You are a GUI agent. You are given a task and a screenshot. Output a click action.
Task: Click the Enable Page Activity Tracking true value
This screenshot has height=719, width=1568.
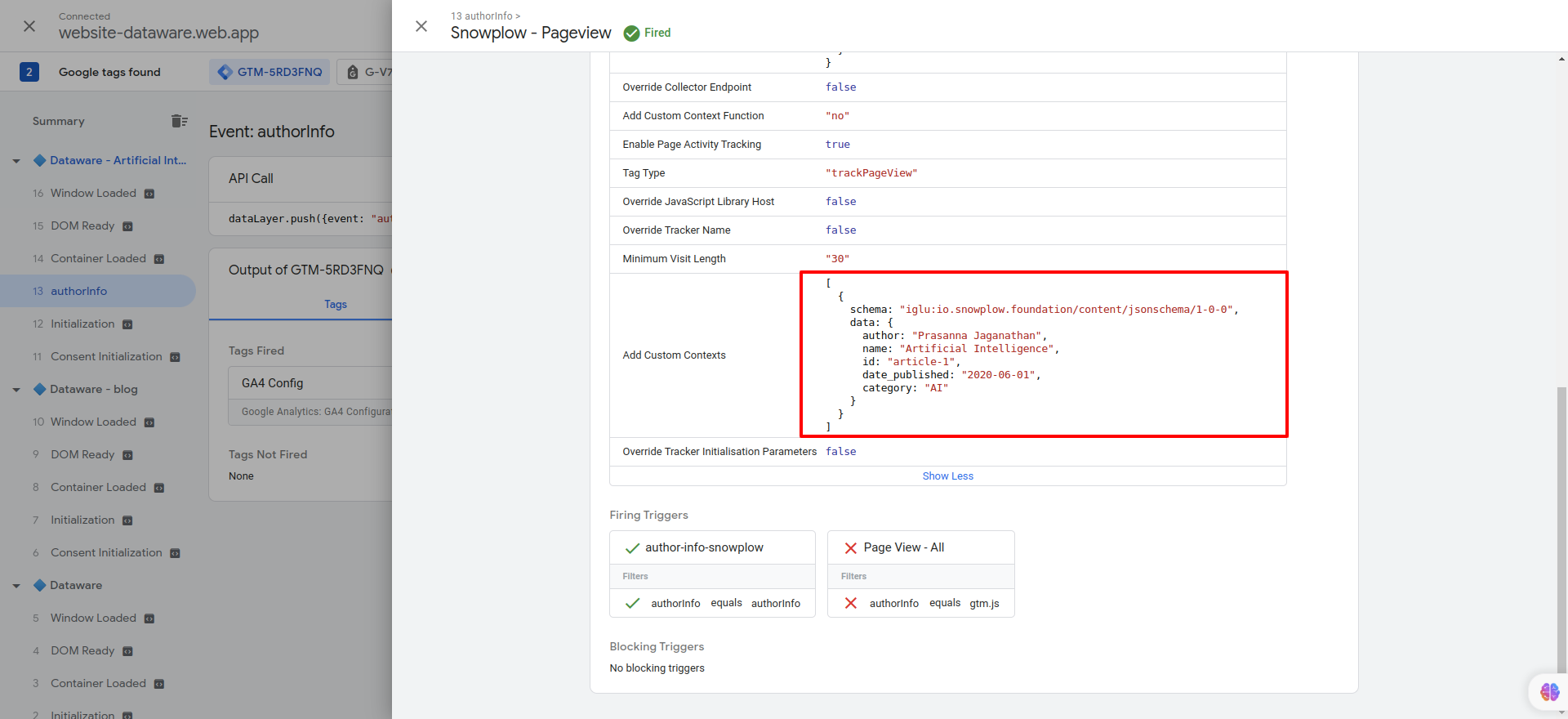pos(837,144)
